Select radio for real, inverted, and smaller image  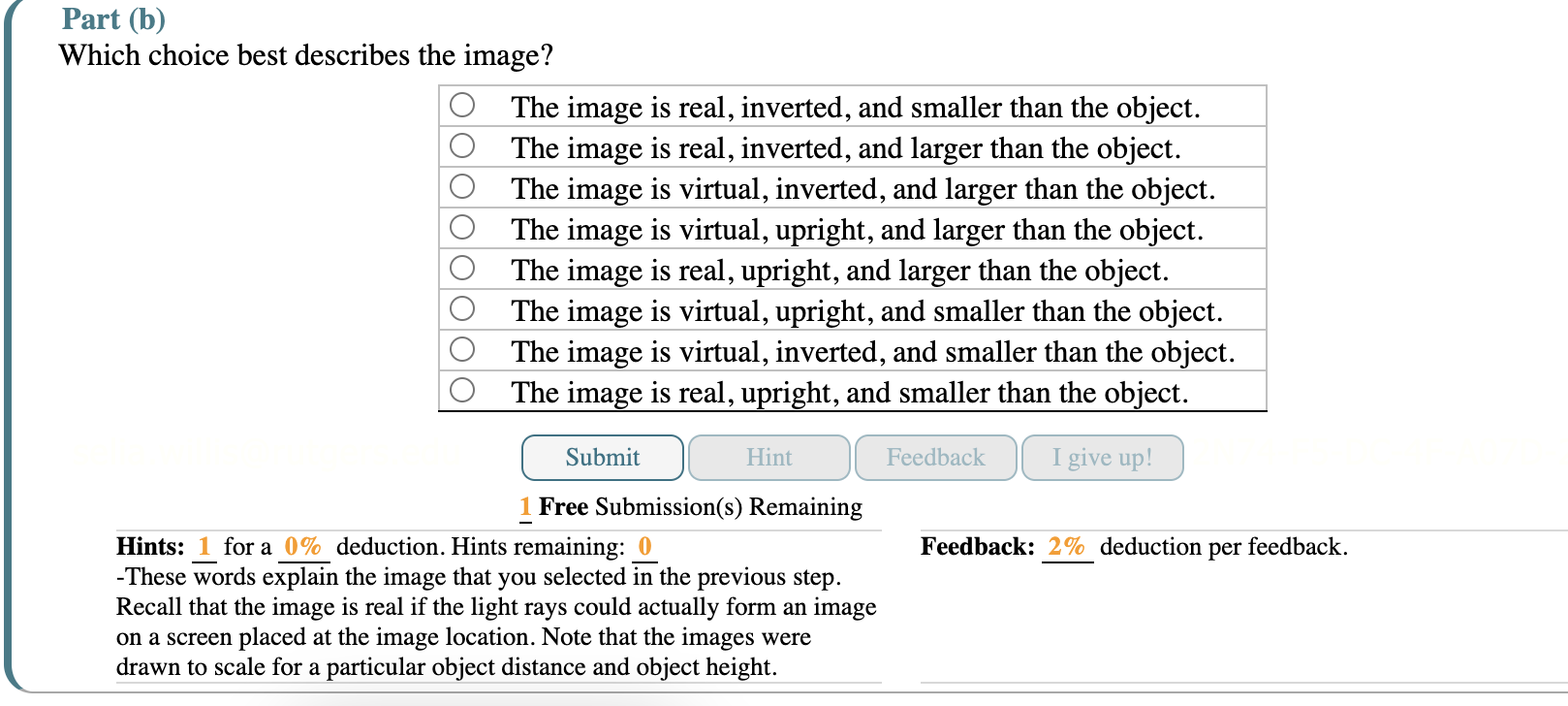[x=461, y=106]
